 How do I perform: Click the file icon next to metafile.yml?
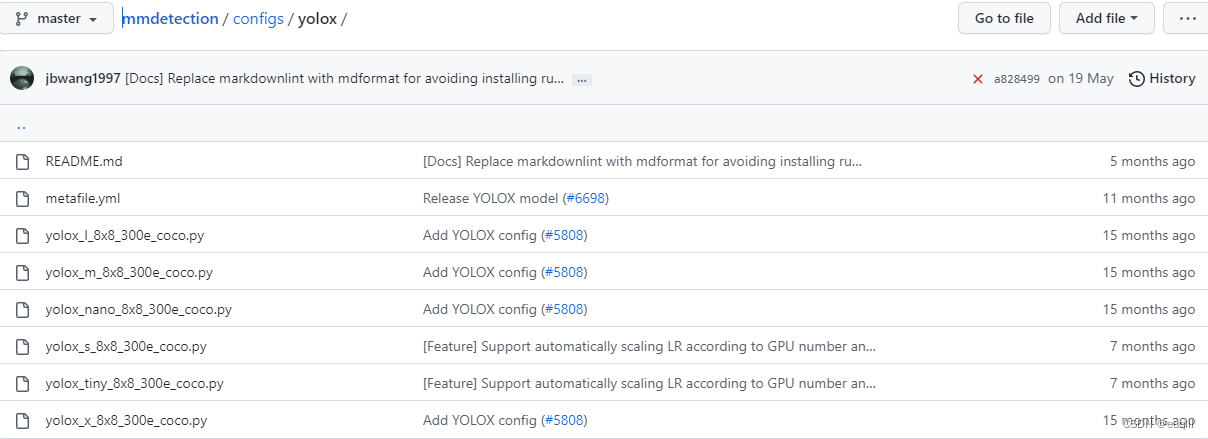tap(22, 198)
